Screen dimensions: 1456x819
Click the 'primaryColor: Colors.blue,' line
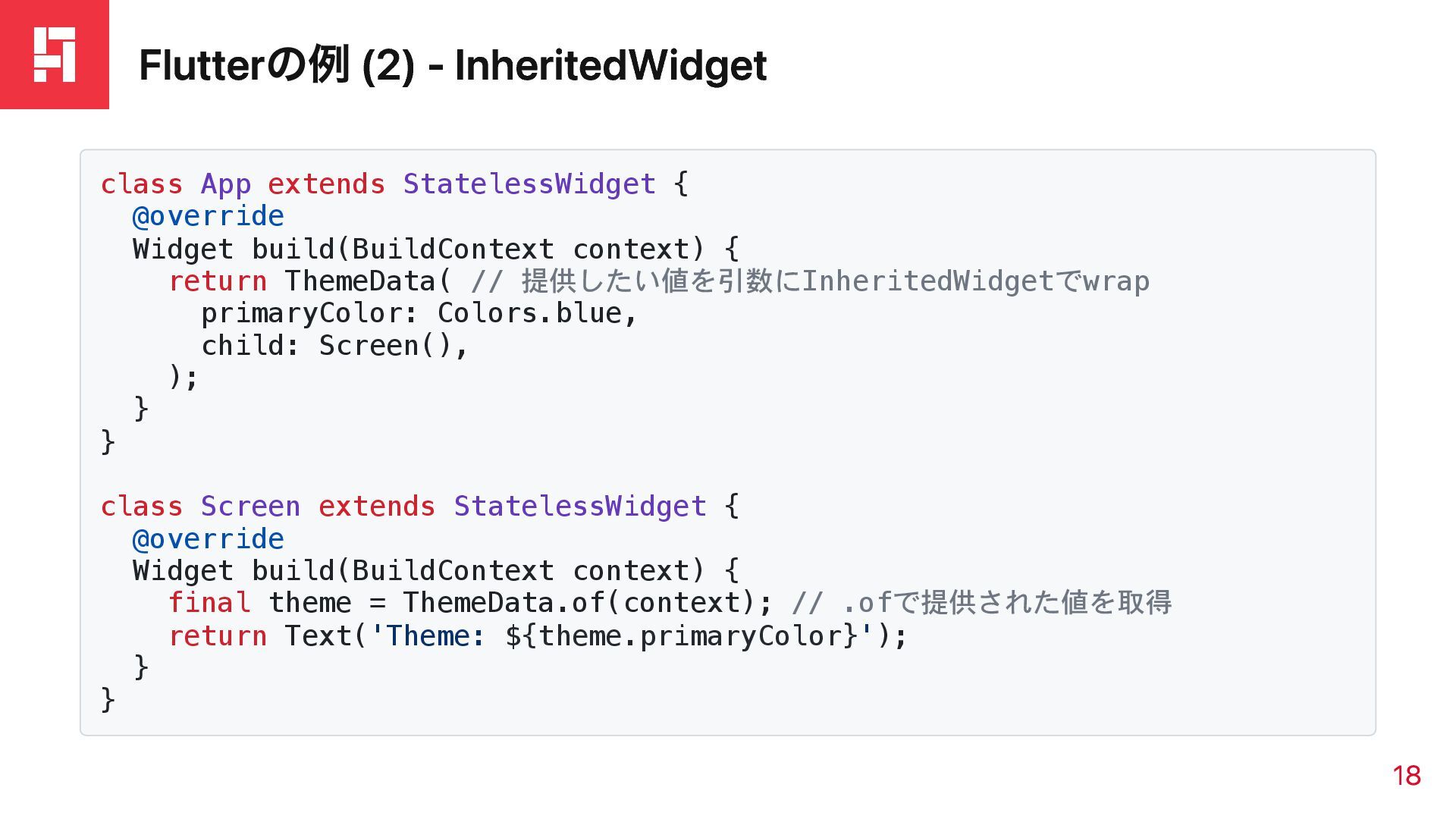click(419, 313)
